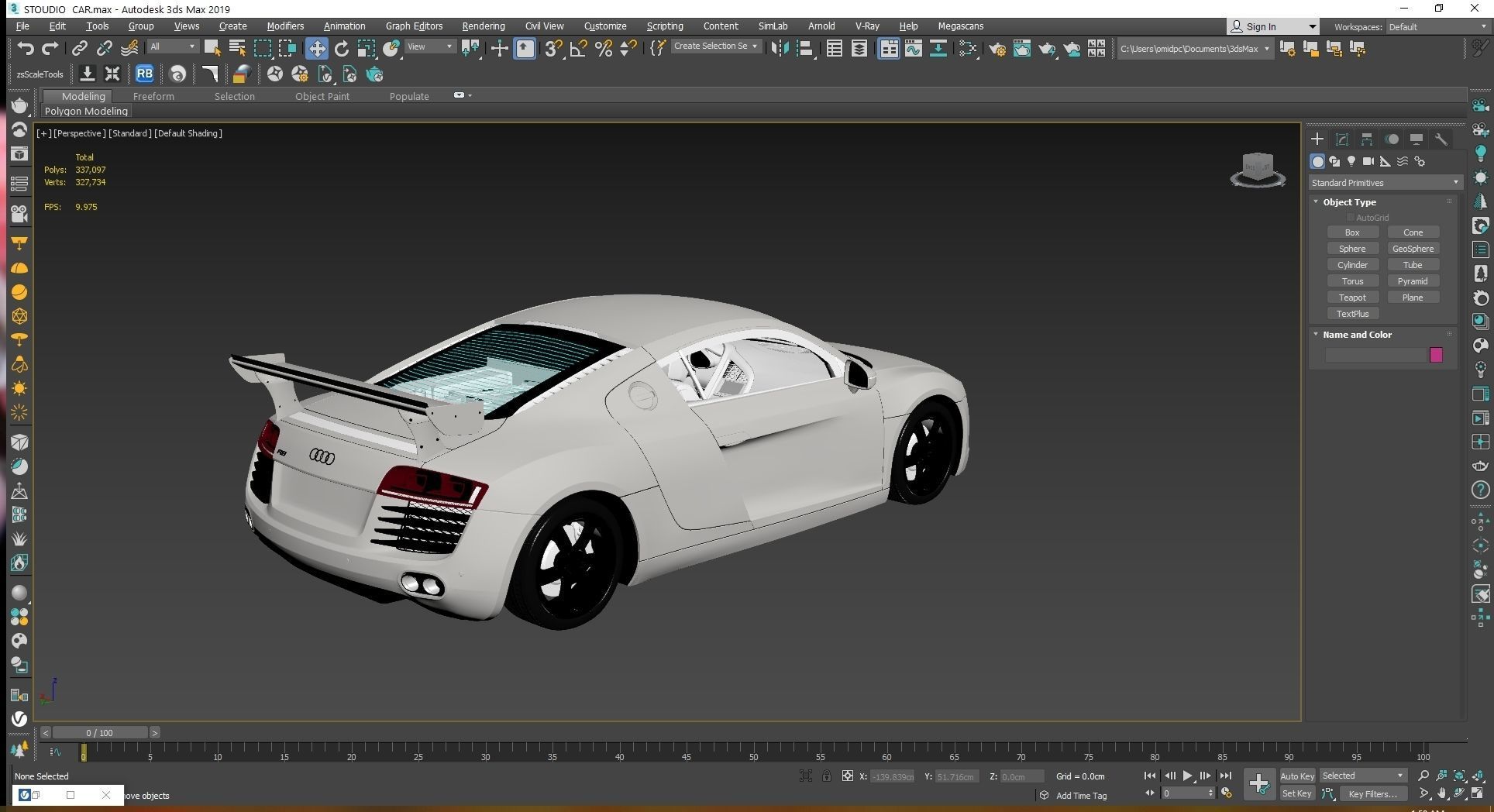
Task: Click the Play Animation button
Action: [1187, 776]
